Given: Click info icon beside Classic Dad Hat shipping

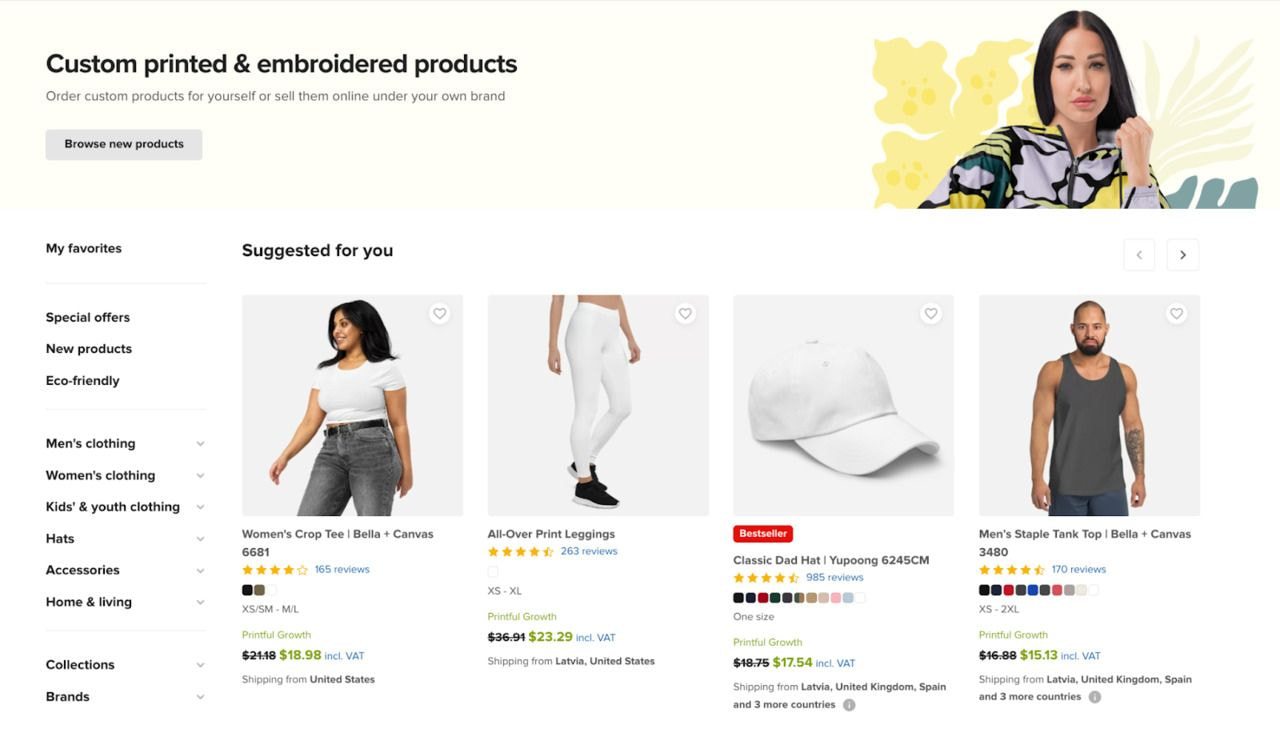Looking at the screenshot, I should (849, 705).
